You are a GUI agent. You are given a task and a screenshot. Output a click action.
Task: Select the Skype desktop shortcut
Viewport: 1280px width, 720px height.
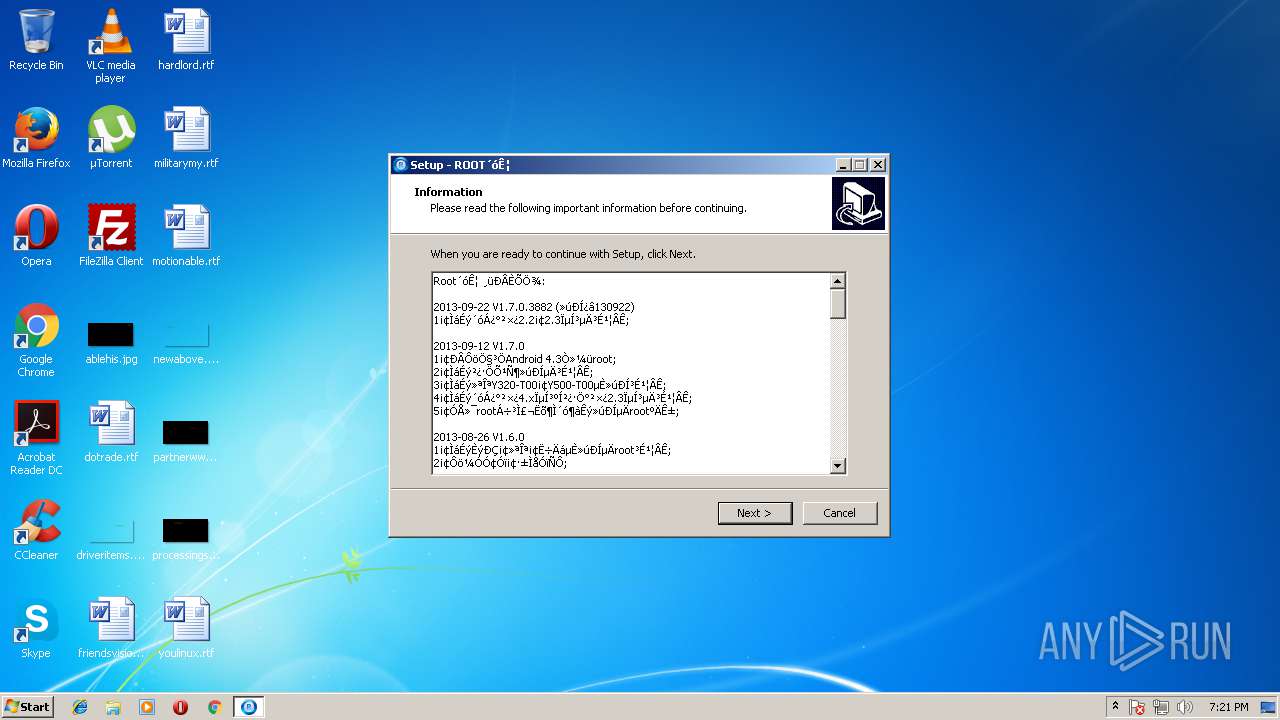pos(36,628)
